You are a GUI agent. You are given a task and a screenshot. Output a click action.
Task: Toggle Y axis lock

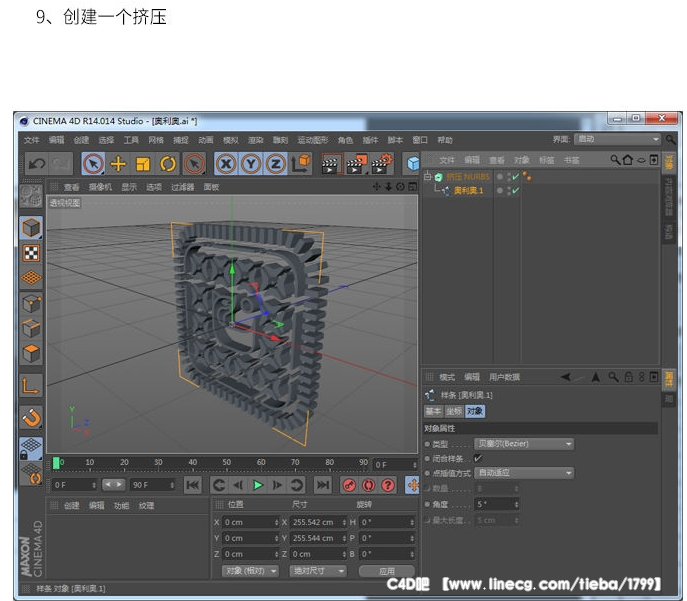tap(251, 164)
